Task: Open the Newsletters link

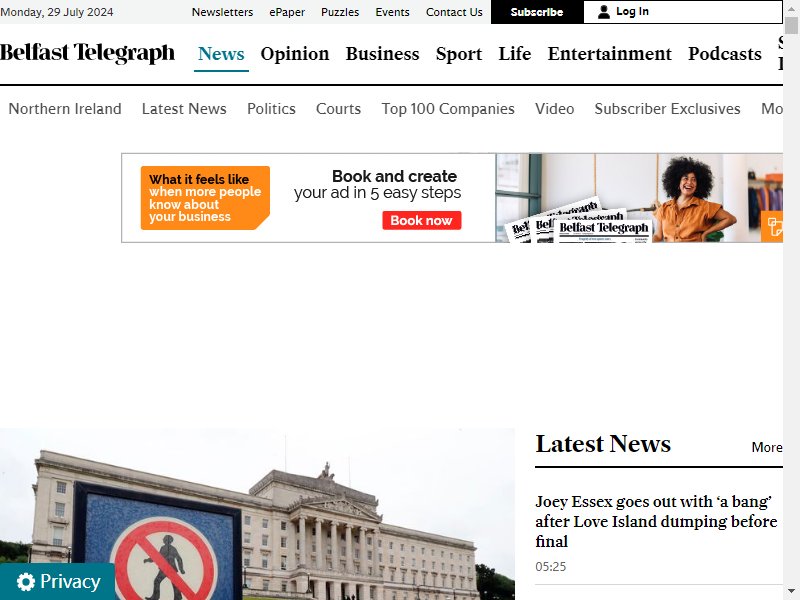Action: click(x=222, y=12)
